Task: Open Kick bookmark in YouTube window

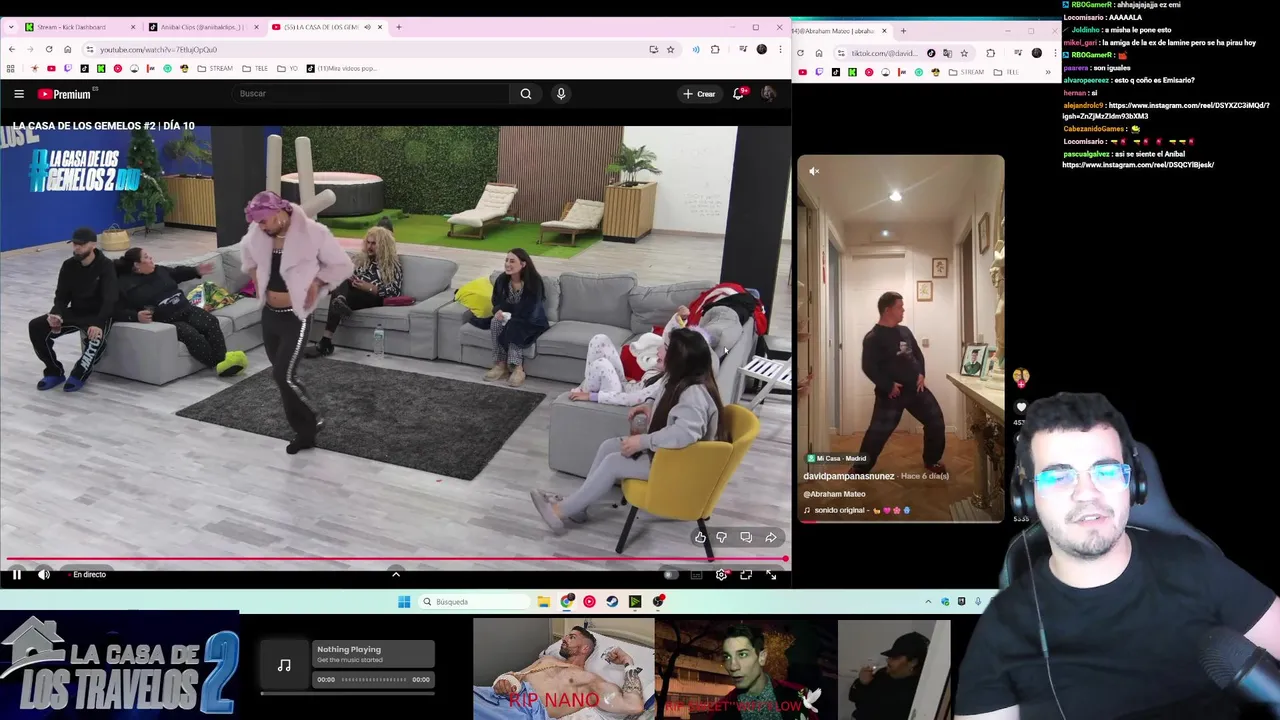Action: click(x=101, y=69)
